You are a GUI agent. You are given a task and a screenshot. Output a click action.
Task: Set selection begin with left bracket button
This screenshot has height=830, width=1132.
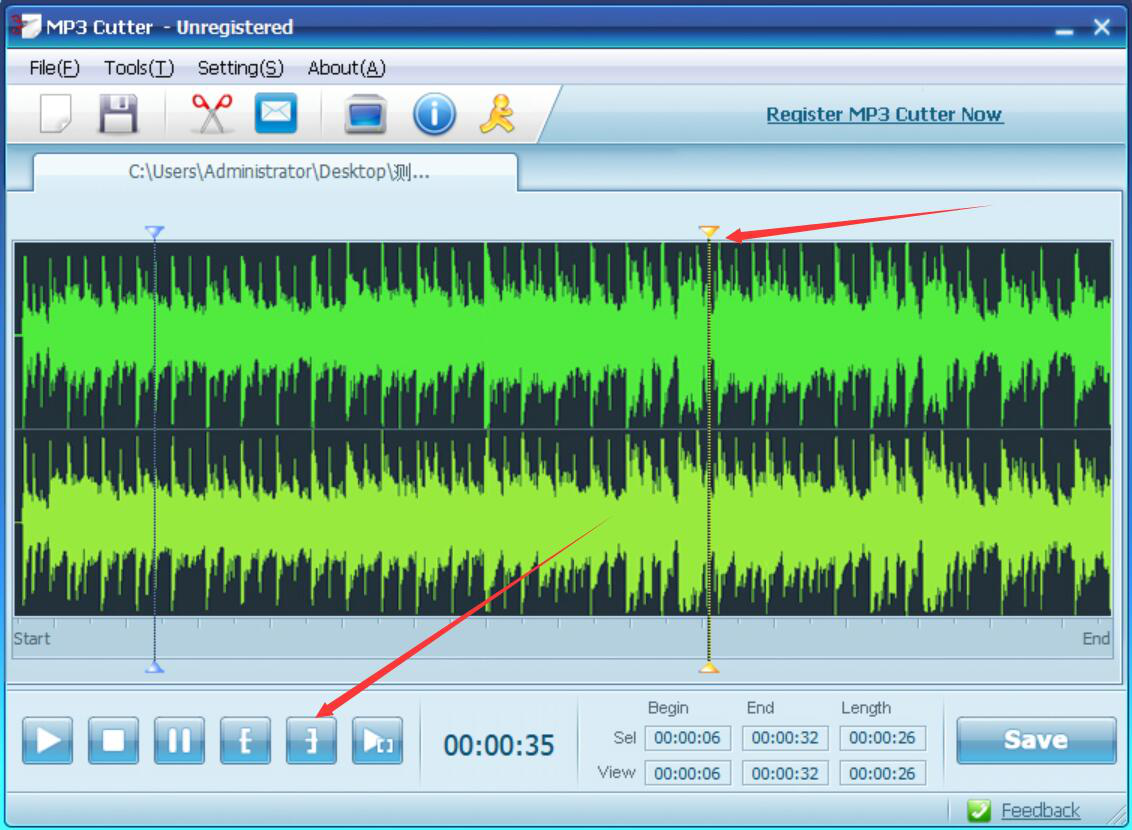tap(245, 741)
